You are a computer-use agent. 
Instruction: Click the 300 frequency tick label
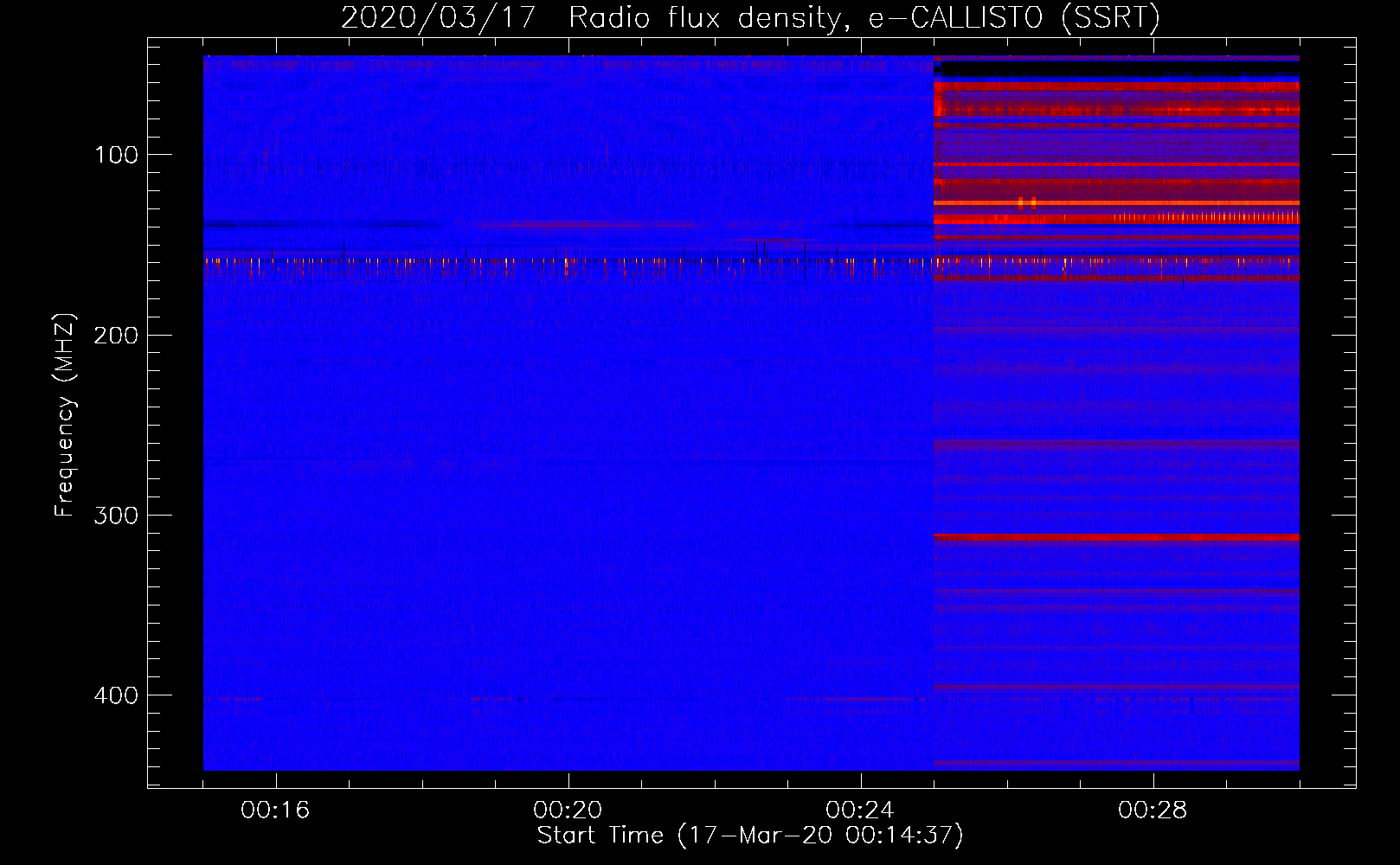point(117,516)
